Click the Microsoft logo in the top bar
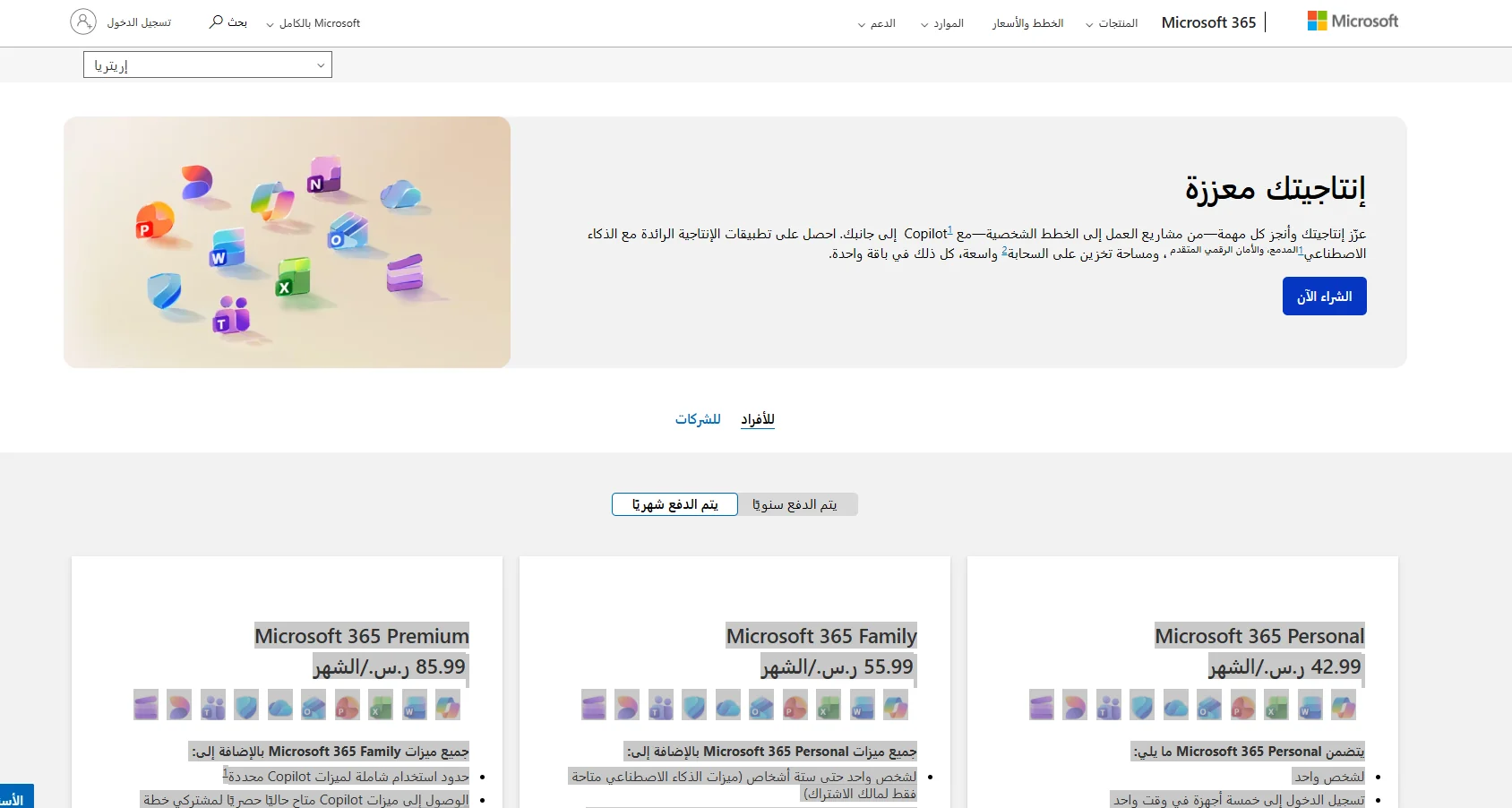The width and height of the screenshot is (1512, 808). pos(1353,21)
